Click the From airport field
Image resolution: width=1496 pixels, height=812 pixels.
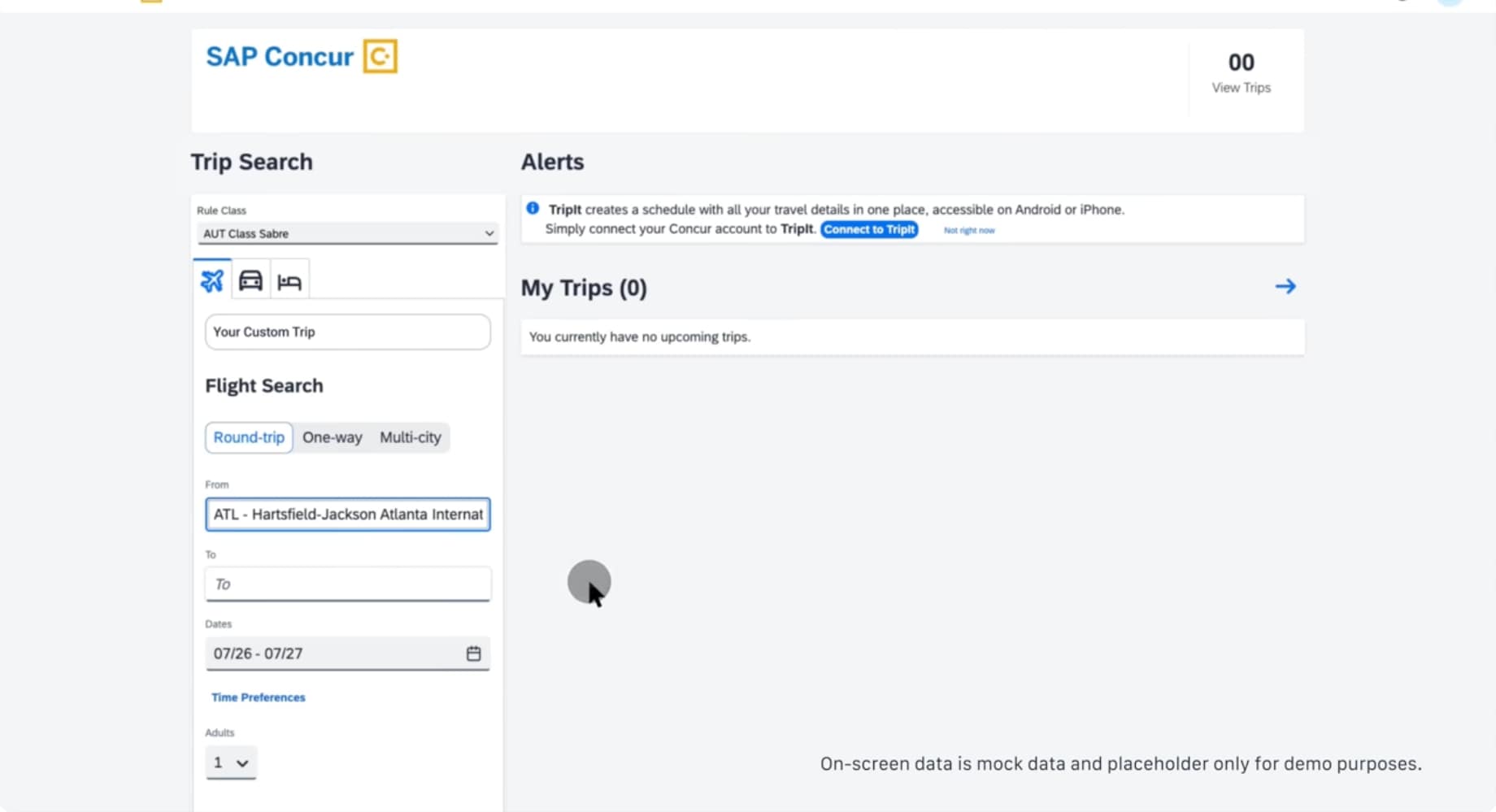(x=348, y=515)
